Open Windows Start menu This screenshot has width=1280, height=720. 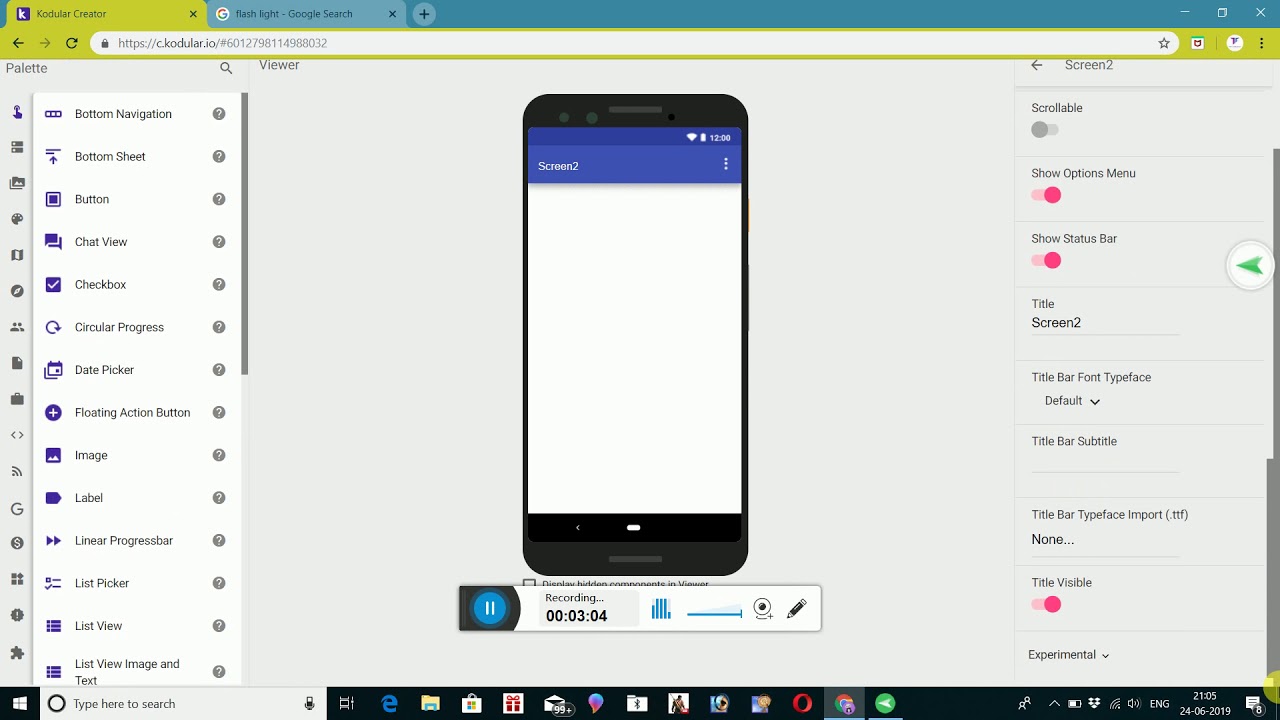20,703
